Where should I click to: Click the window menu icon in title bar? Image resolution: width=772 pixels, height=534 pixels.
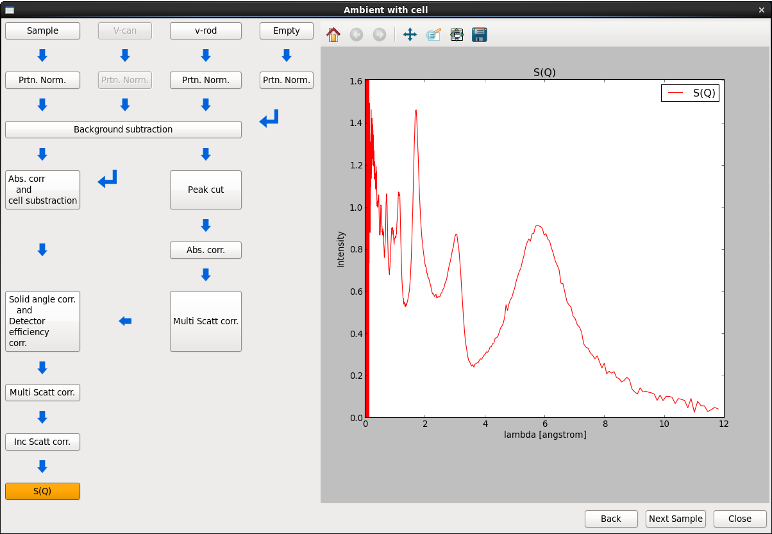pyautogui.click(x=9, y=10)
